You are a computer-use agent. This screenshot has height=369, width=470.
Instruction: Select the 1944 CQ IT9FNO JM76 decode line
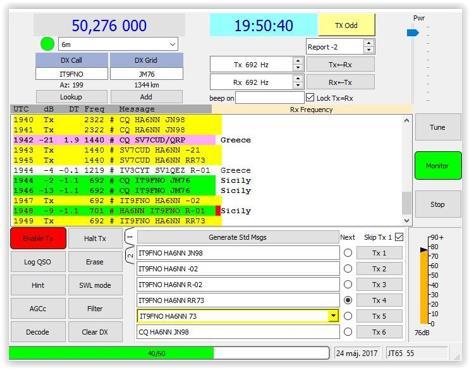click(x=114, y=180)
